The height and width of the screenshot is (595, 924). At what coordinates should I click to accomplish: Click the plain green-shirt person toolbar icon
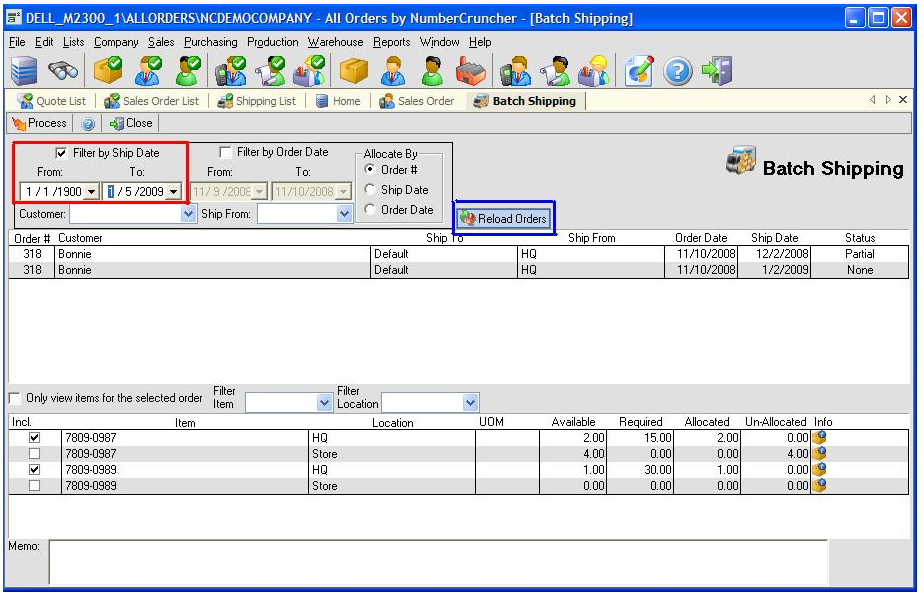pyautogui.click(x=432, y=71)
